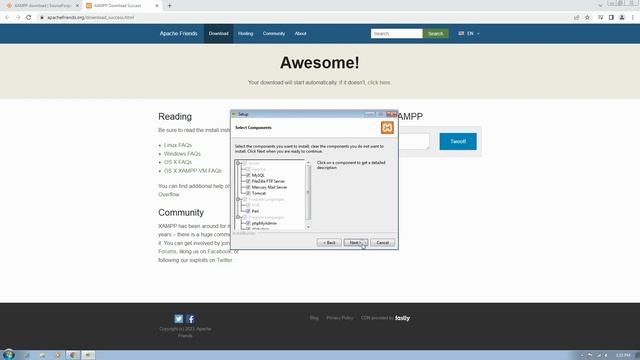Reload the page with refresh icon
Screen dimensions: 640x360
point(29,18)
